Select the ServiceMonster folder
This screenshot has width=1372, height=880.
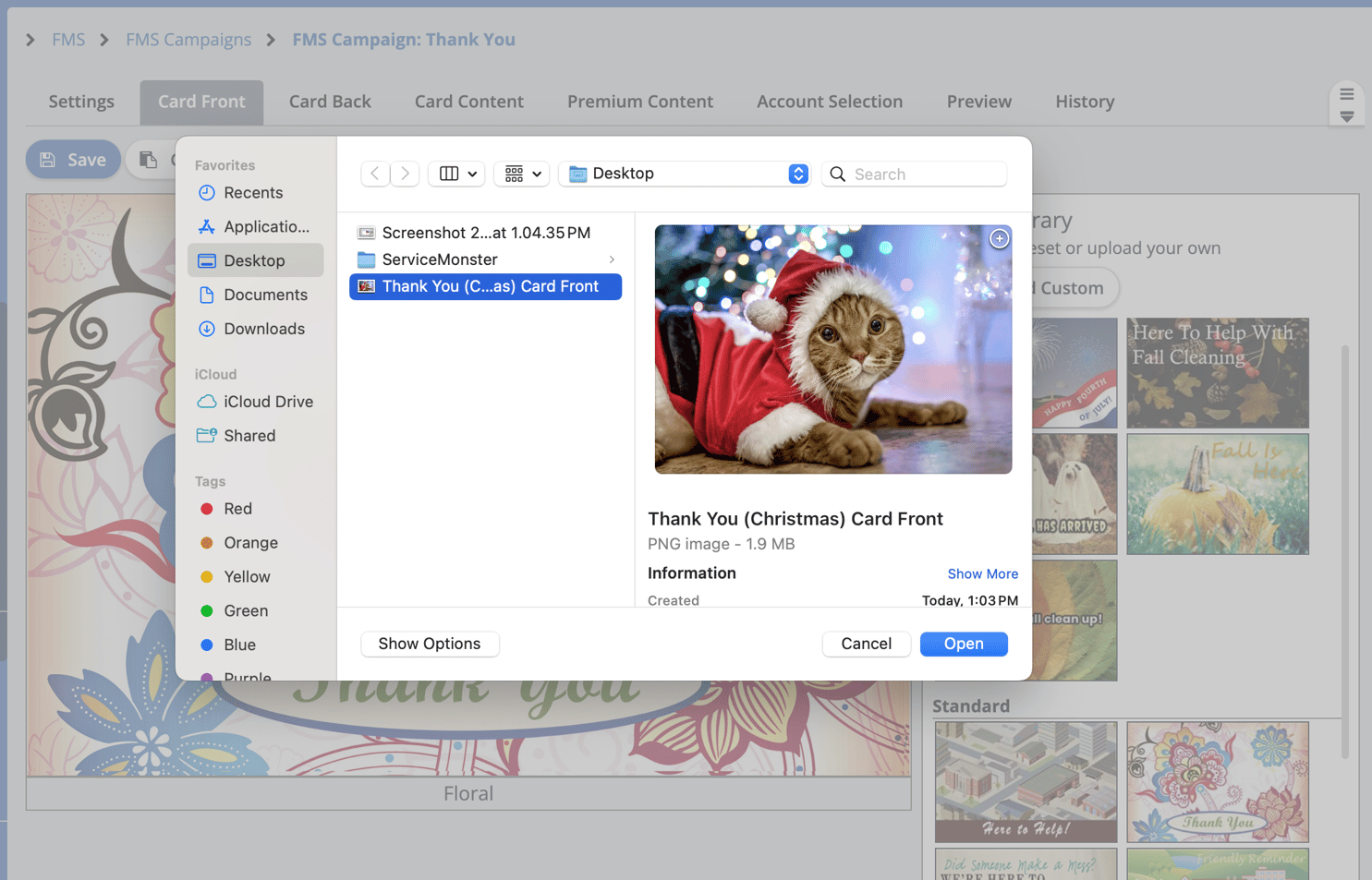(x=485, y=259)
